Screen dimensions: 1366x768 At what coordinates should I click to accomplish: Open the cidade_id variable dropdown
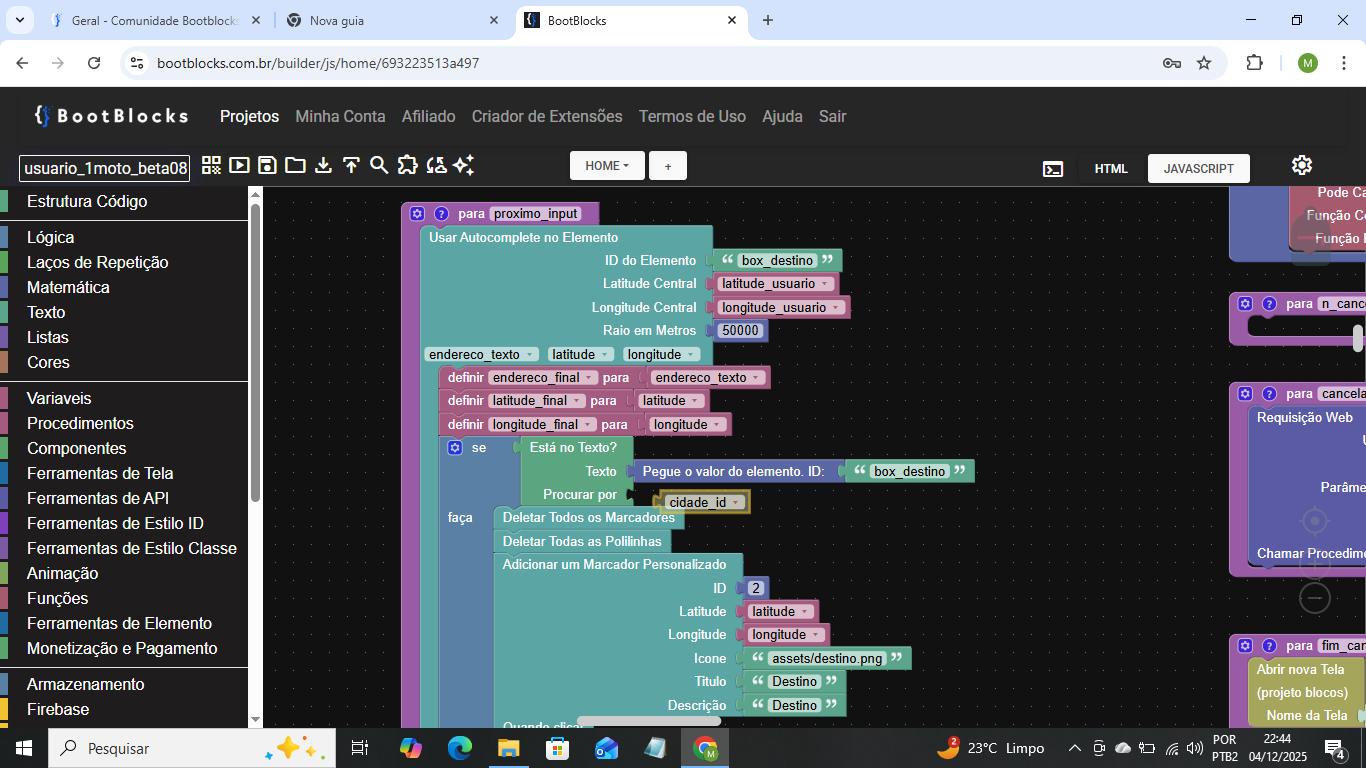(736, 502)
